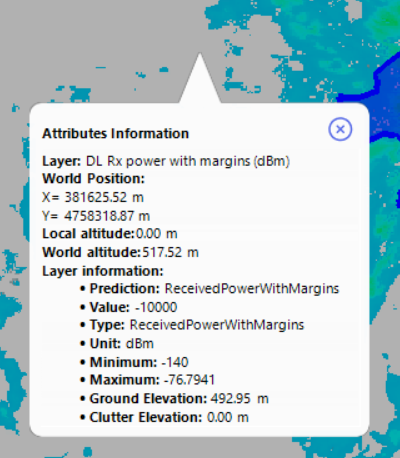
Task: Click the World altitude 517.52 m line
Action: click(120, 252)
